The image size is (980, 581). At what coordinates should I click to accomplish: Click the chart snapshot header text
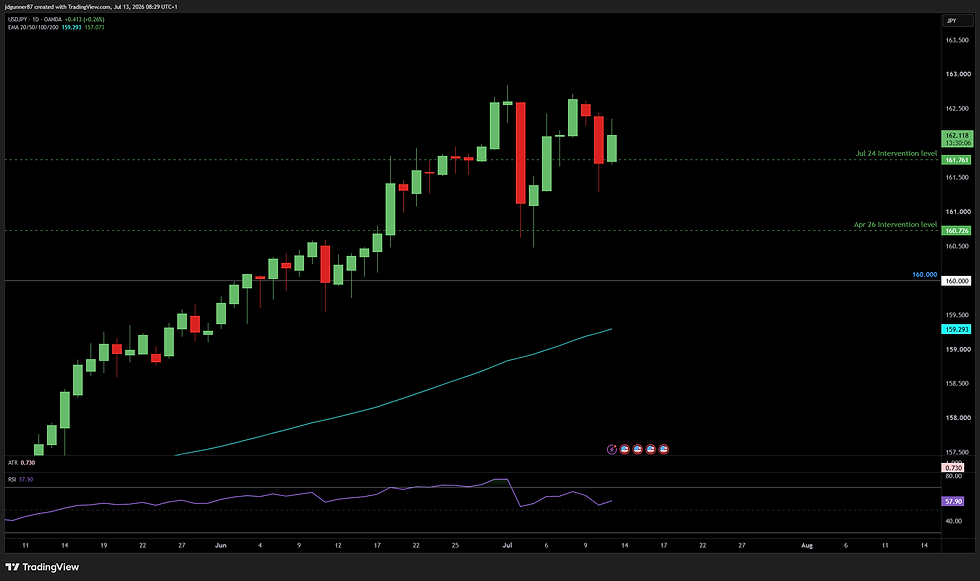point(91,7)
